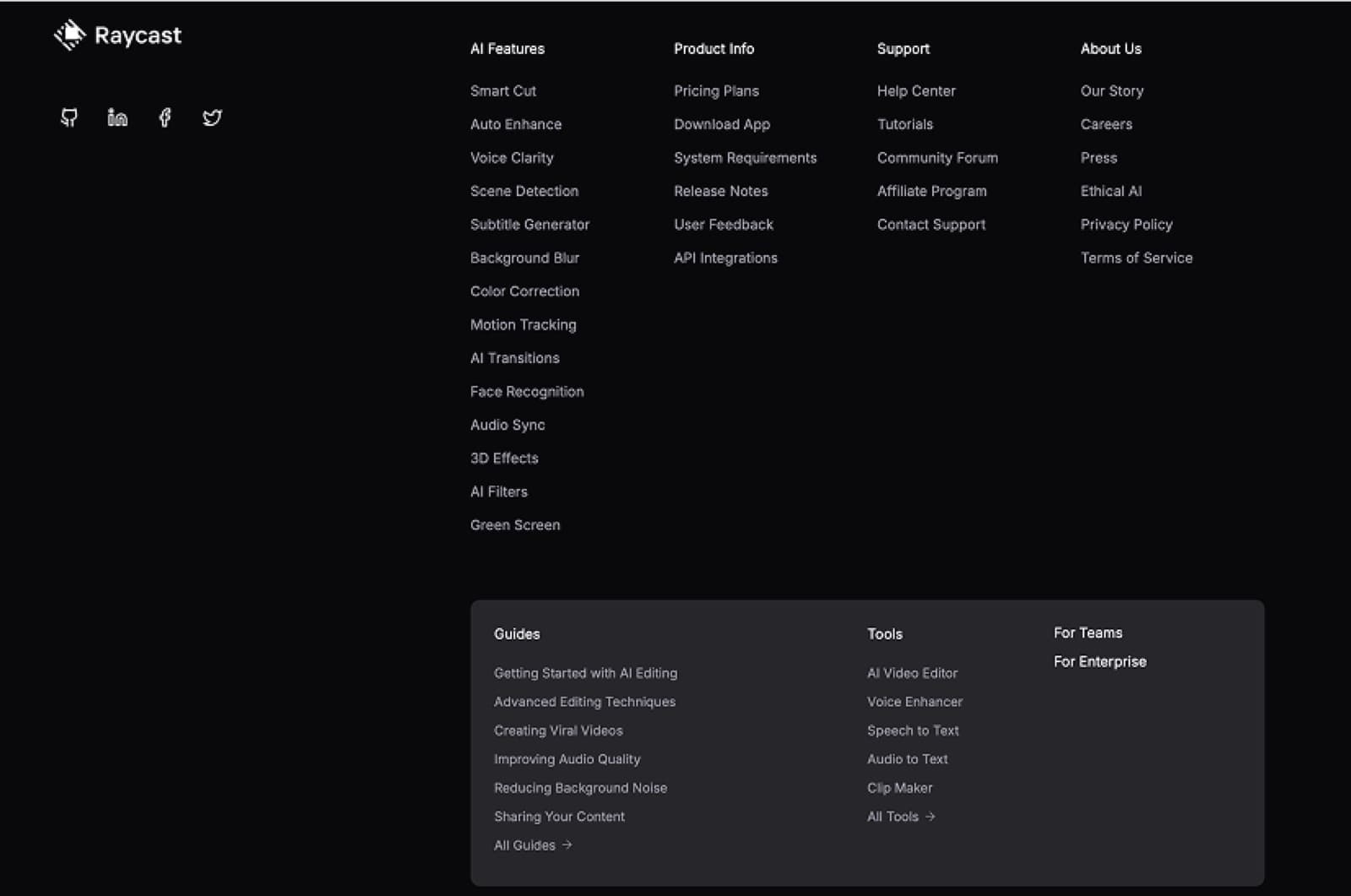Screen dimensions: 1351x896
Task: Open Reducing Background Noise guide
Action: [x=580, y=788]
